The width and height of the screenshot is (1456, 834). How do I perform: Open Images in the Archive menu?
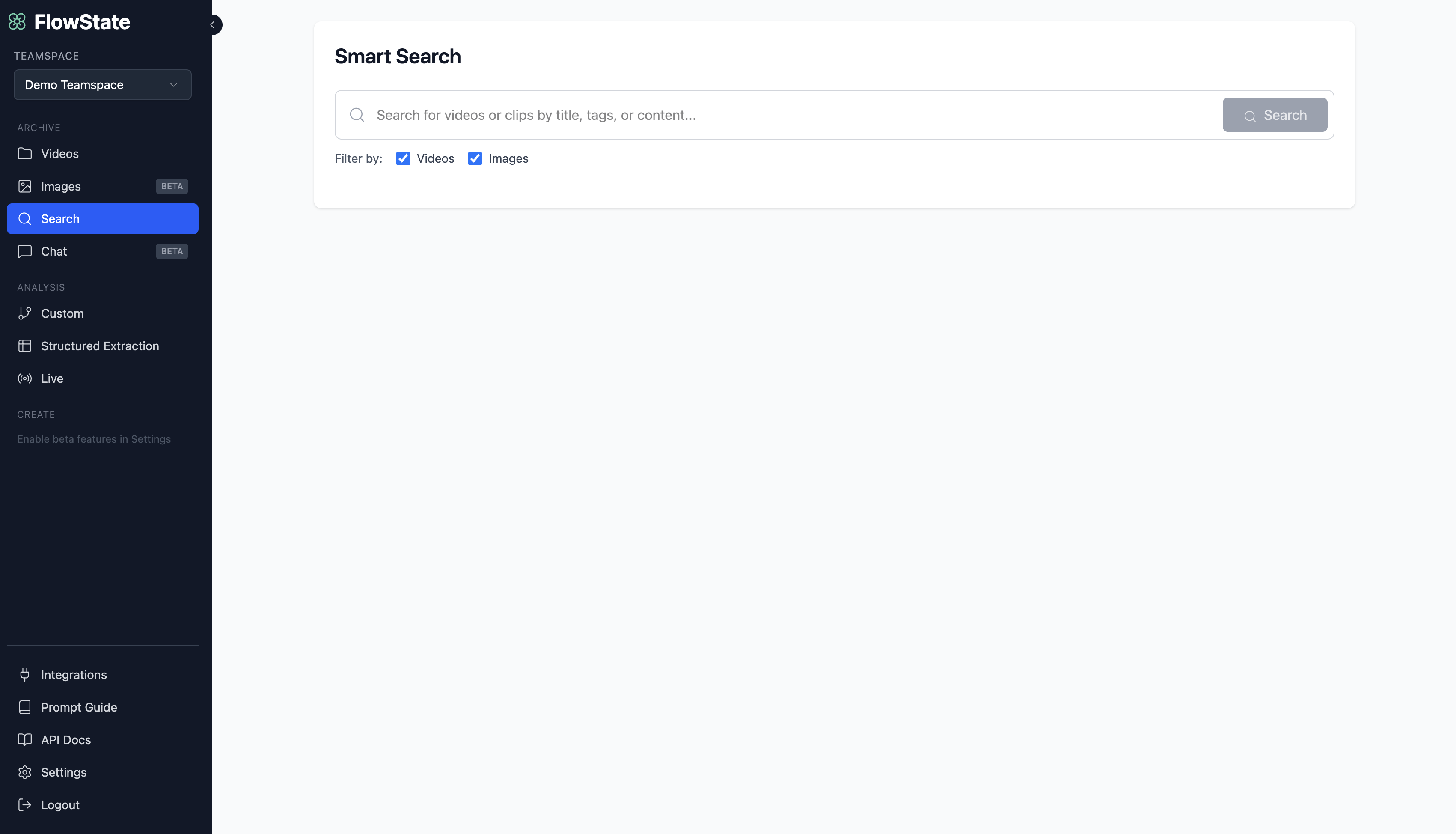pyautogui.click(x=102, y=186)
